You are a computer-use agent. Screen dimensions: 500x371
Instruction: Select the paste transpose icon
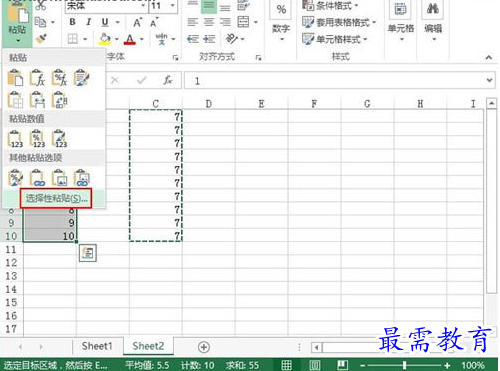[59, 100]
